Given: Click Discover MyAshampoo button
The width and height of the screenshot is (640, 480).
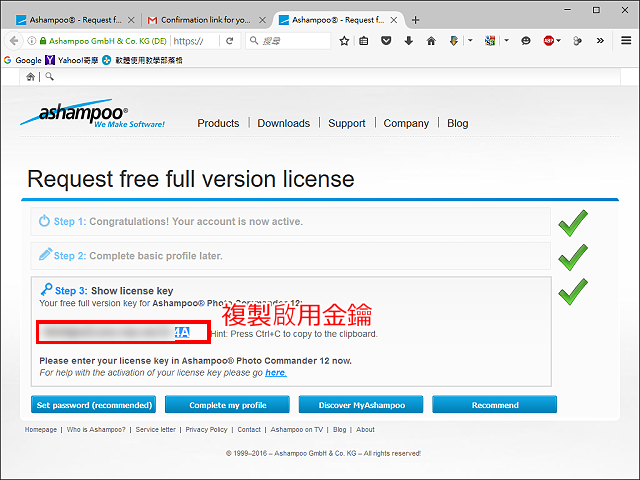Looking at the screenshot, I should 361,404.
